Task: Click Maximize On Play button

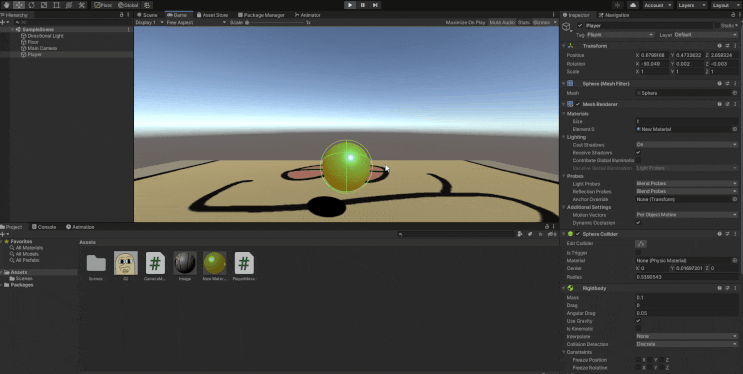Action: pos(465,22)
